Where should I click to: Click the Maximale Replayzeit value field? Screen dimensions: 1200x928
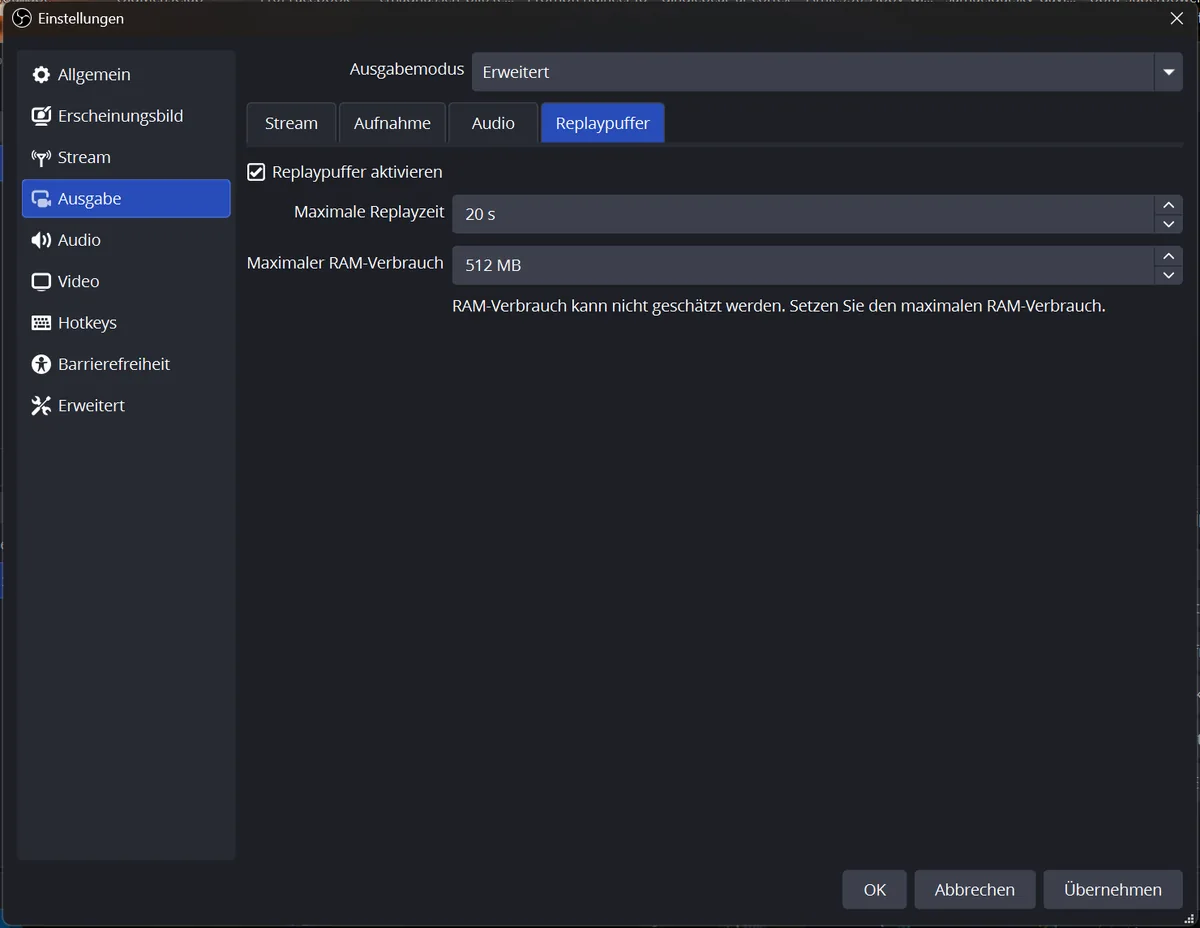pos(804,214)
